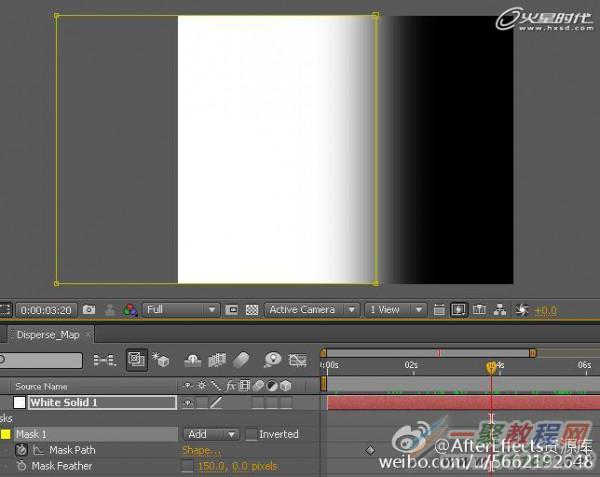Open the Full resolution dropdown
The height and width of the screenshot is (477, 600).
tap(180, 310)
